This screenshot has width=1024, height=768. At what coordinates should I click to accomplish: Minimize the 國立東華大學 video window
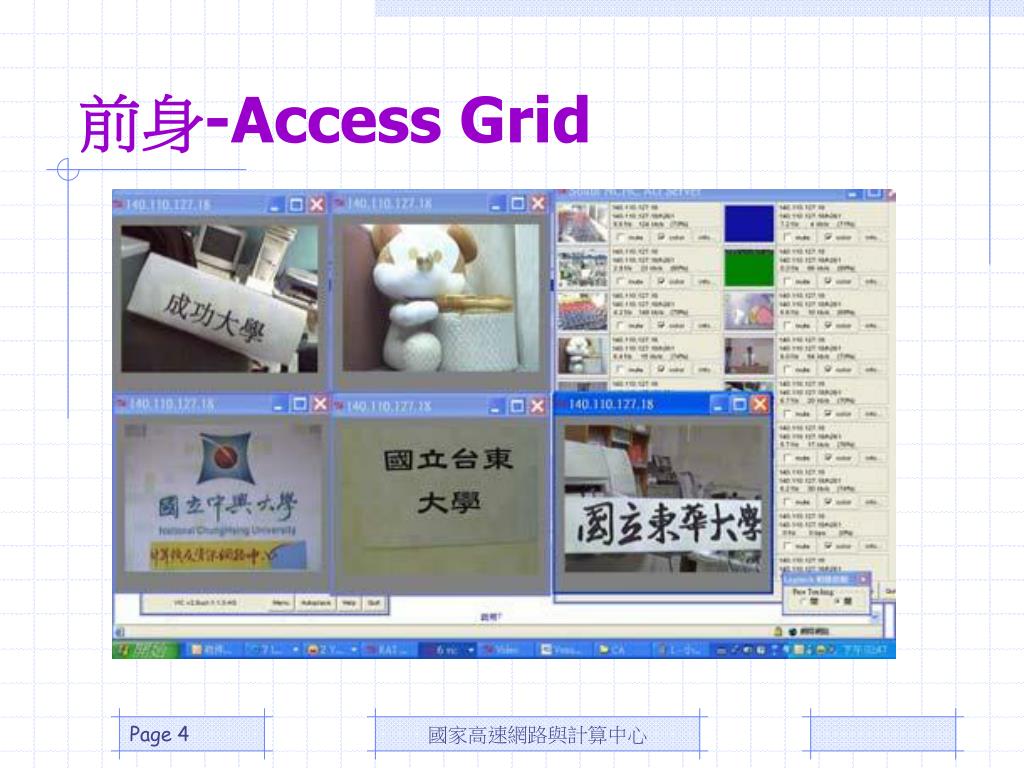(x=718, y=404)
